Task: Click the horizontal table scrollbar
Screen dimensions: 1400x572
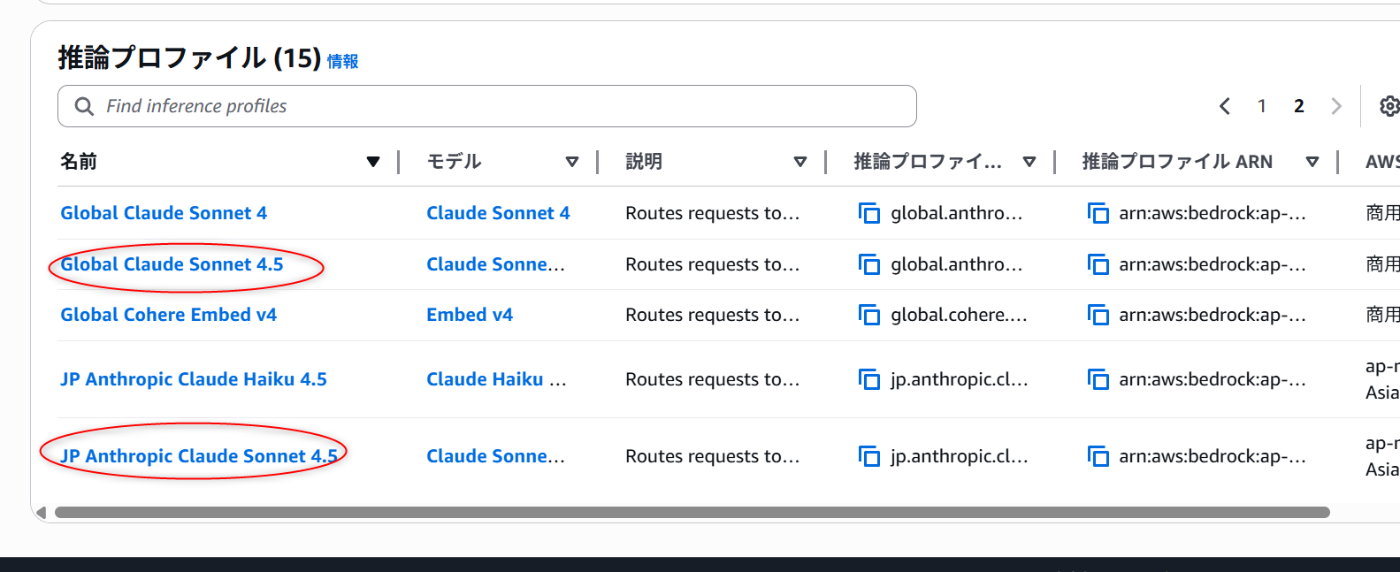Action: click(692, 512)
